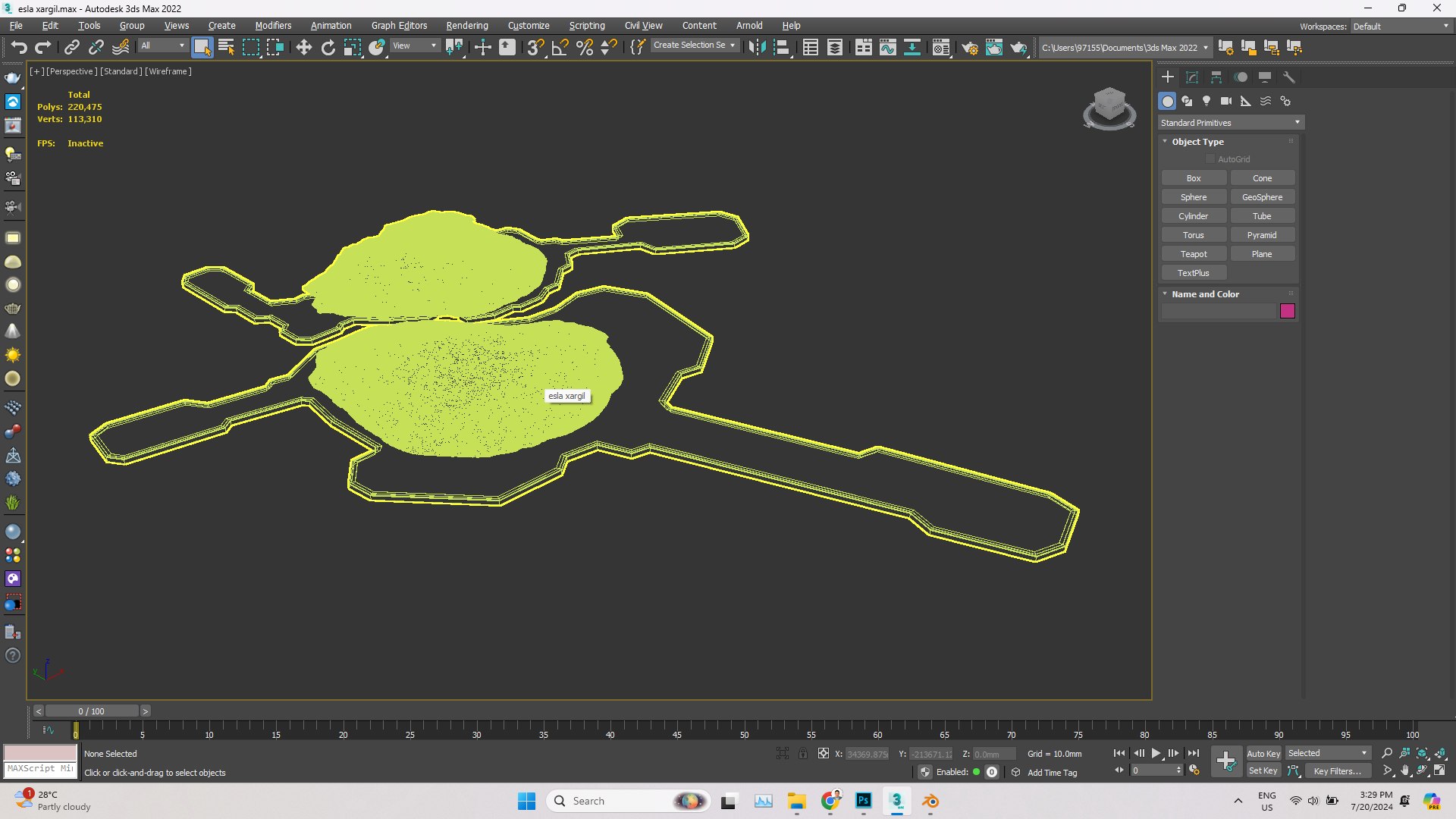This screenshot has width=1456, height=819.
Task: Open the project path dropdown
Action: coord(1125,48)
